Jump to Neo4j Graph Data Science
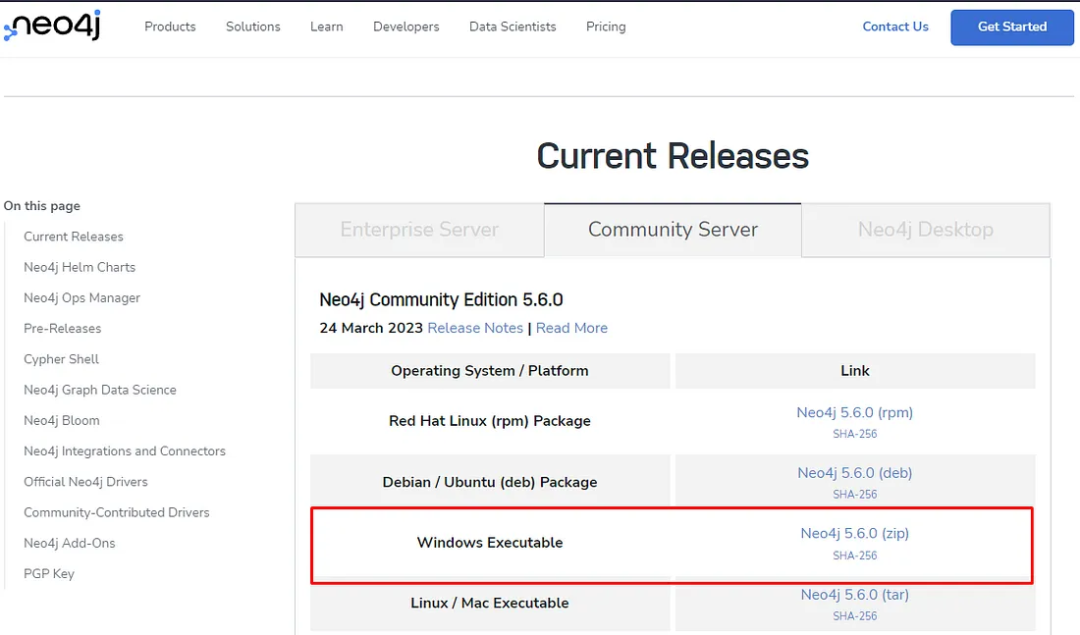This screenshot has width=1080, height=635. (x=100, y=390)
